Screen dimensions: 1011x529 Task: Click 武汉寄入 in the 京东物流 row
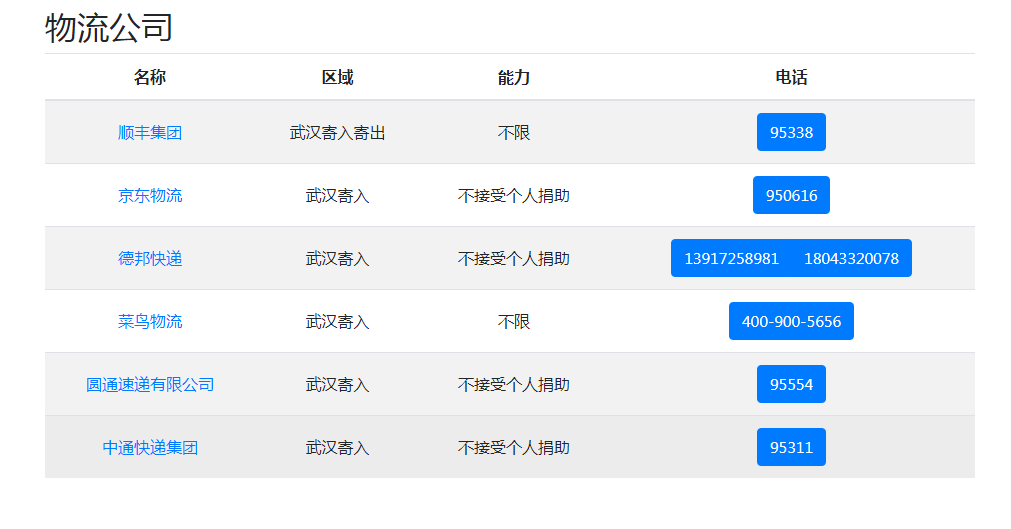337,195
